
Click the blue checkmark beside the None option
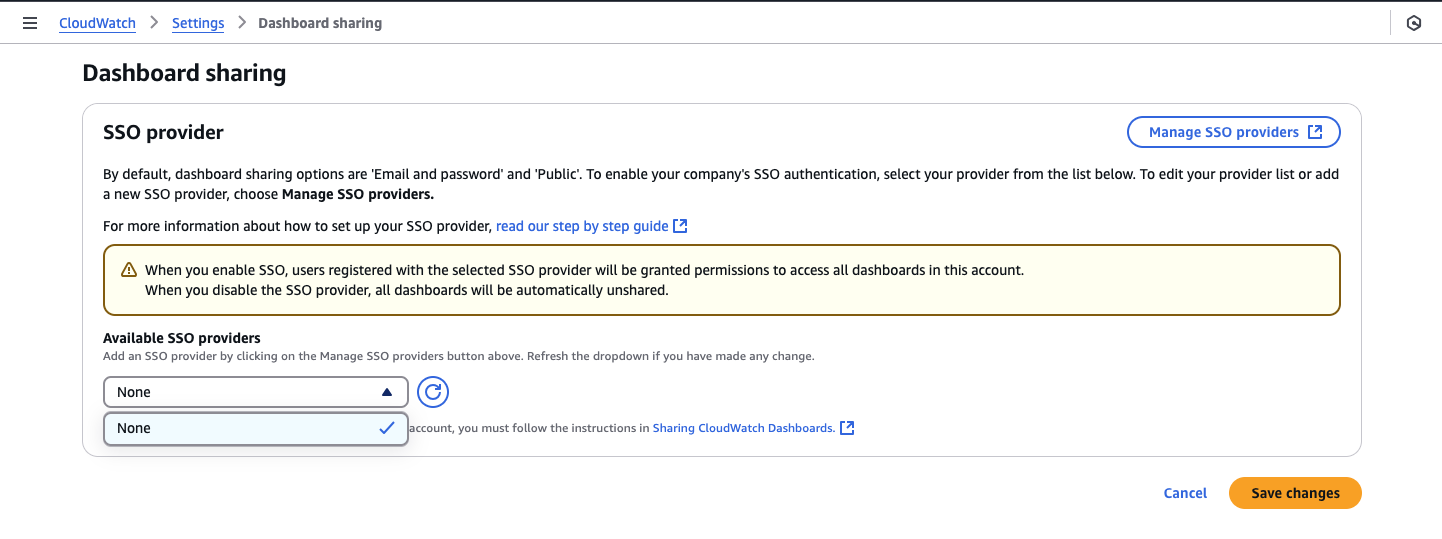(x=387, y=428)
